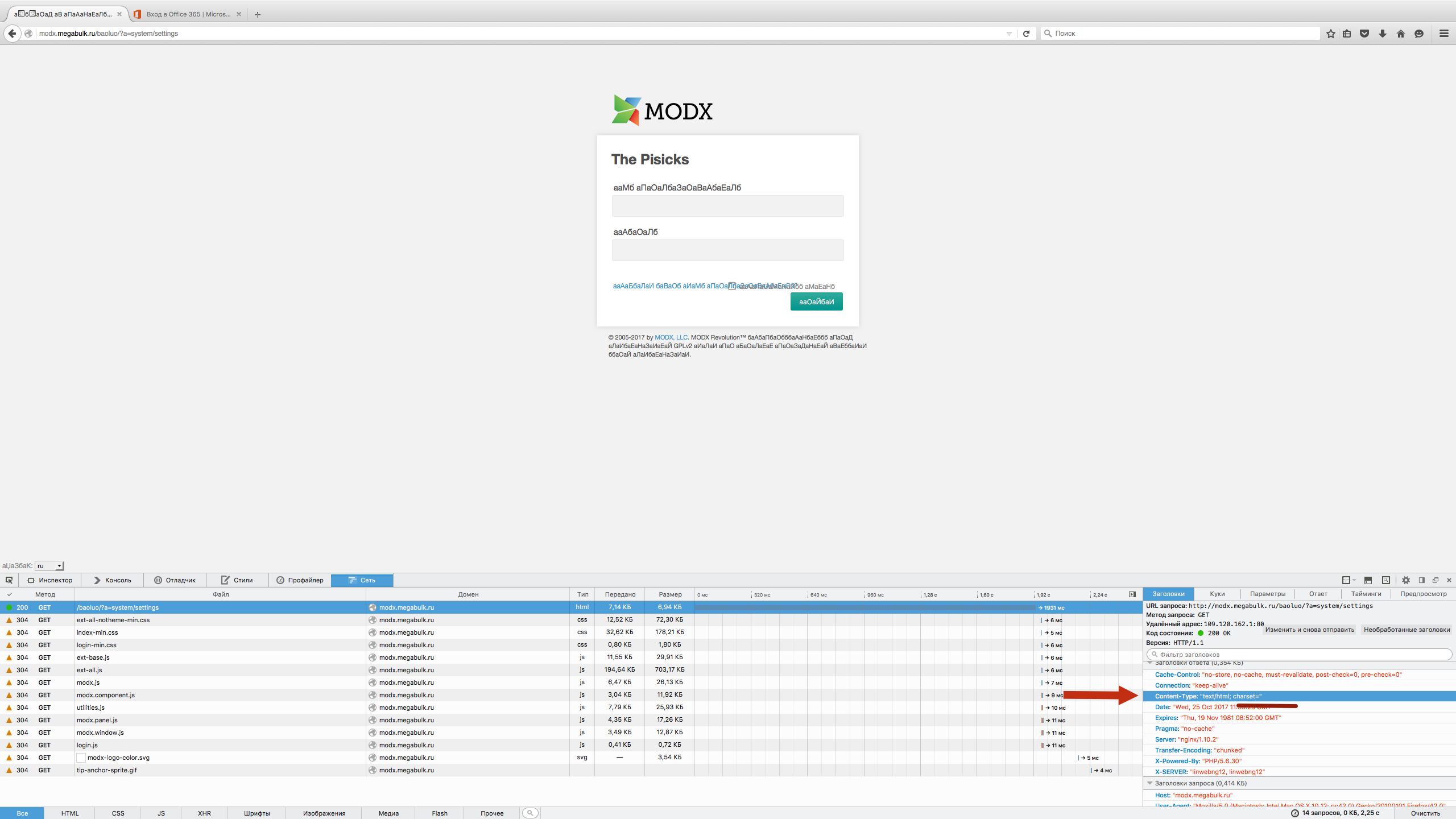Click the username input field
This screenshot has height=819, width=1456.
tap(727, 206)
